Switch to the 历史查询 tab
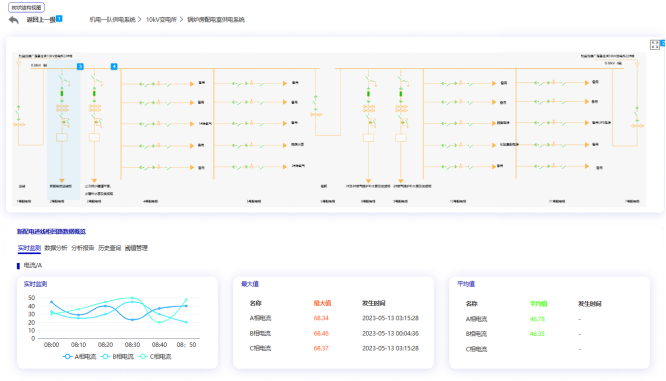This screenshot has height=381, width=666. (x=110, y=248)
